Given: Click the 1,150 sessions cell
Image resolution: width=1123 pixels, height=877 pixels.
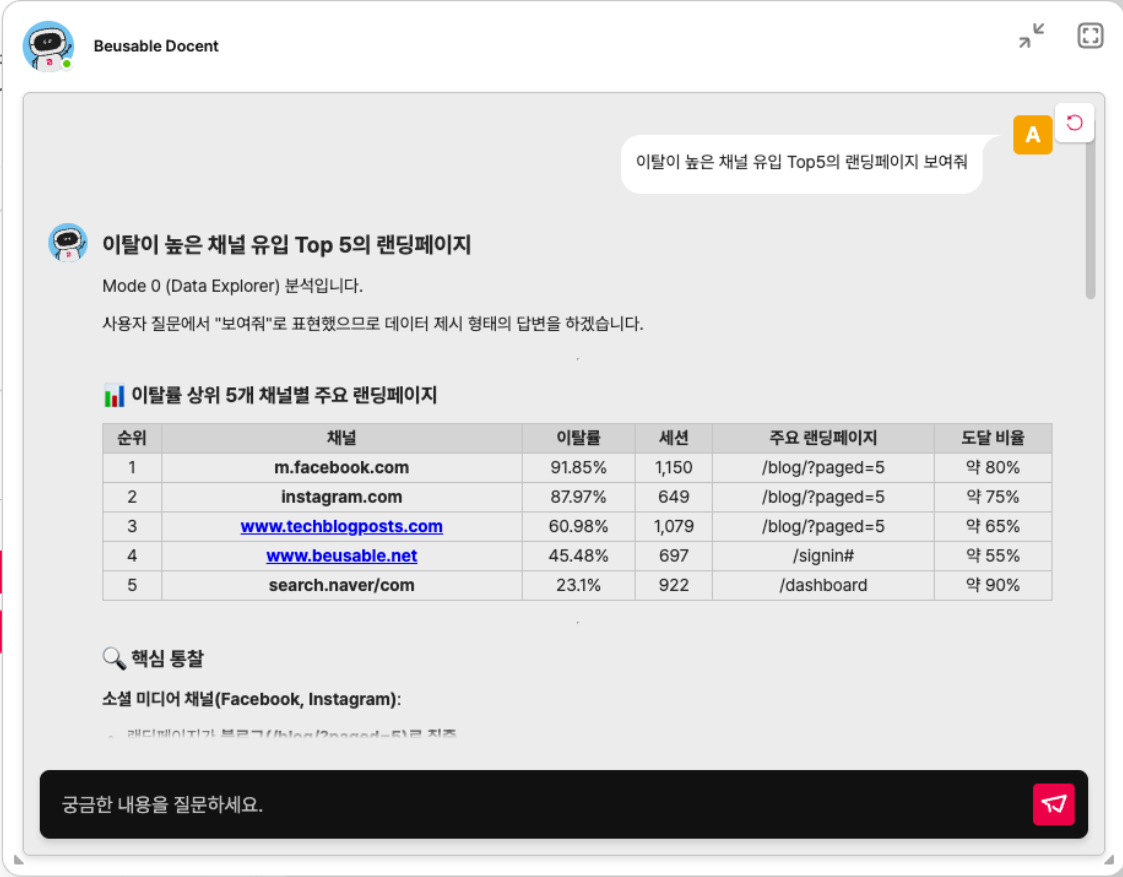Looking at the screenshot, I should (673, 467).
